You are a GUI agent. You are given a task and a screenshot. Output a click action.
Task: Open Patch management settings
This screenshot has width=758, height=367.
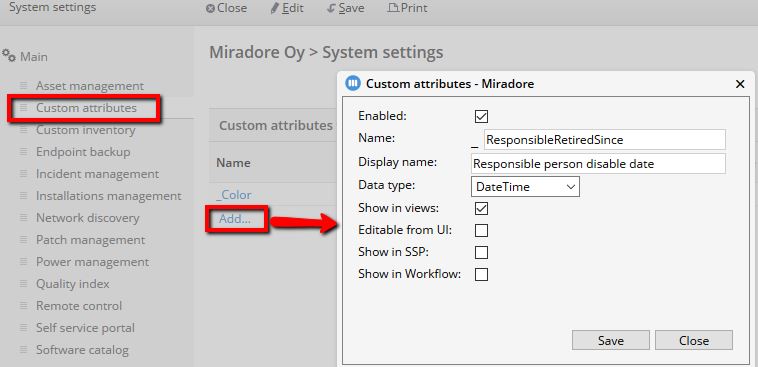point(90,240)
